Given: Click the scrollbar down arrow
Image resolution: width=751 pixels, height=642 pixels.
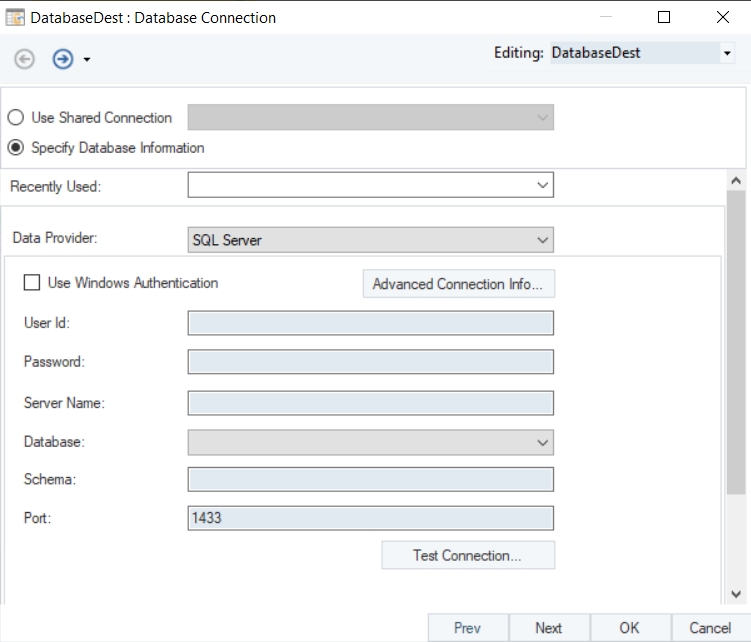Looking at the screenshot, I should coord(736,593).
